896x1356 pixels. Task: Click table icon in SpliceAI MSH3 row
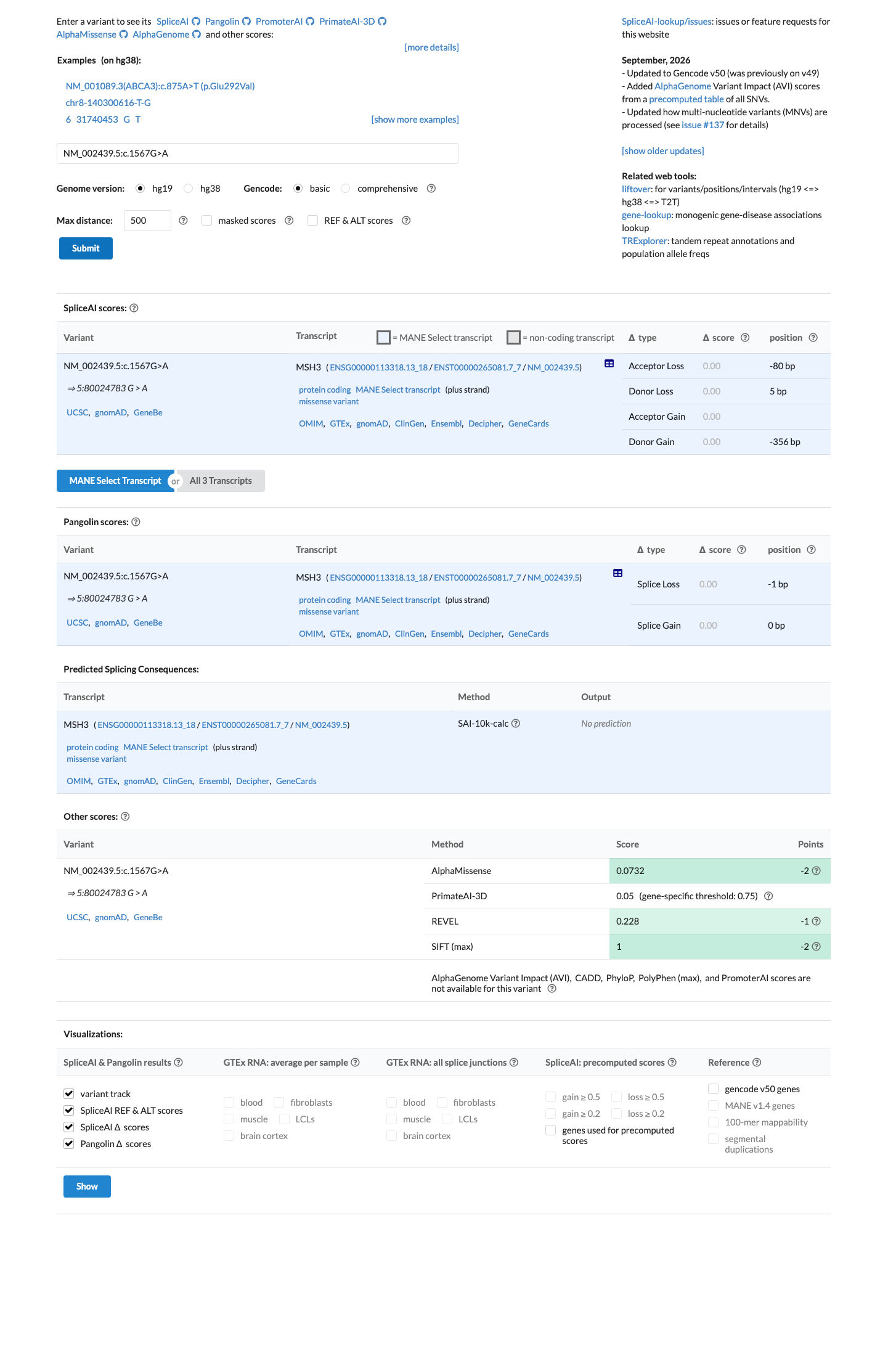pos(609,364)
